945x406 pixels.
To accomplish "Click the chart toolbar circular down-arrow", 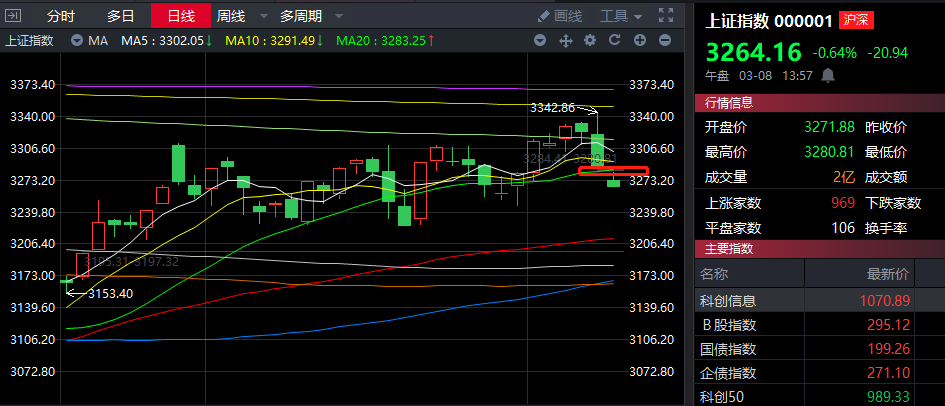I will coord(540,40).
